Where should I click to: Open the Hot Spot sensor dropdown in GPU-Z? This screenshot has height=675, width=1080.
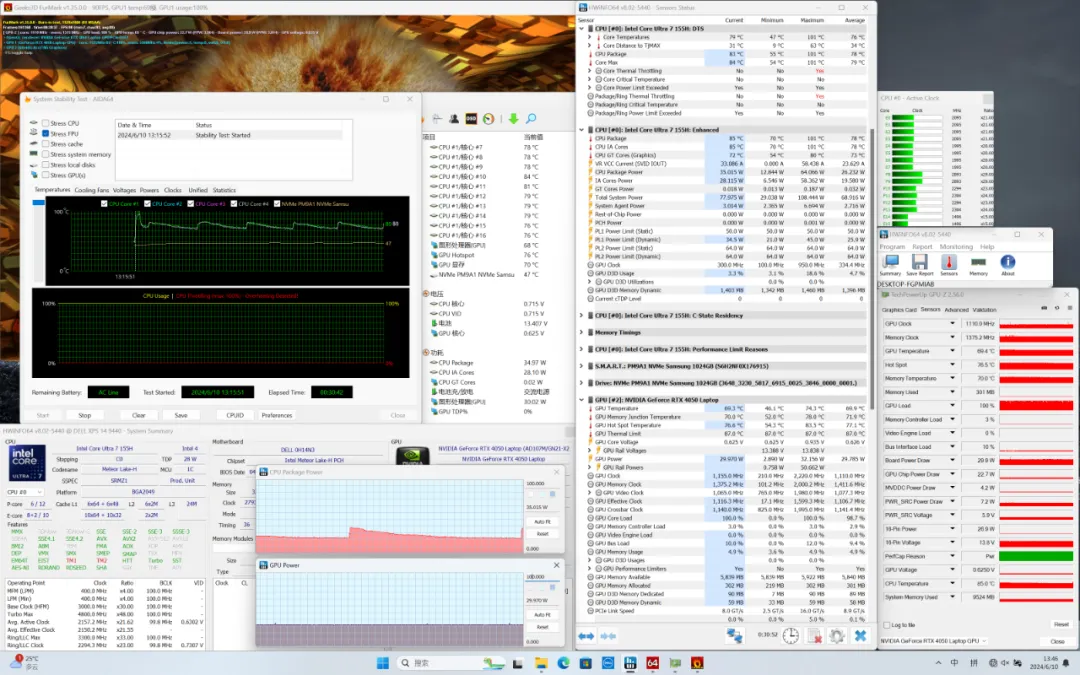[953, 365]
